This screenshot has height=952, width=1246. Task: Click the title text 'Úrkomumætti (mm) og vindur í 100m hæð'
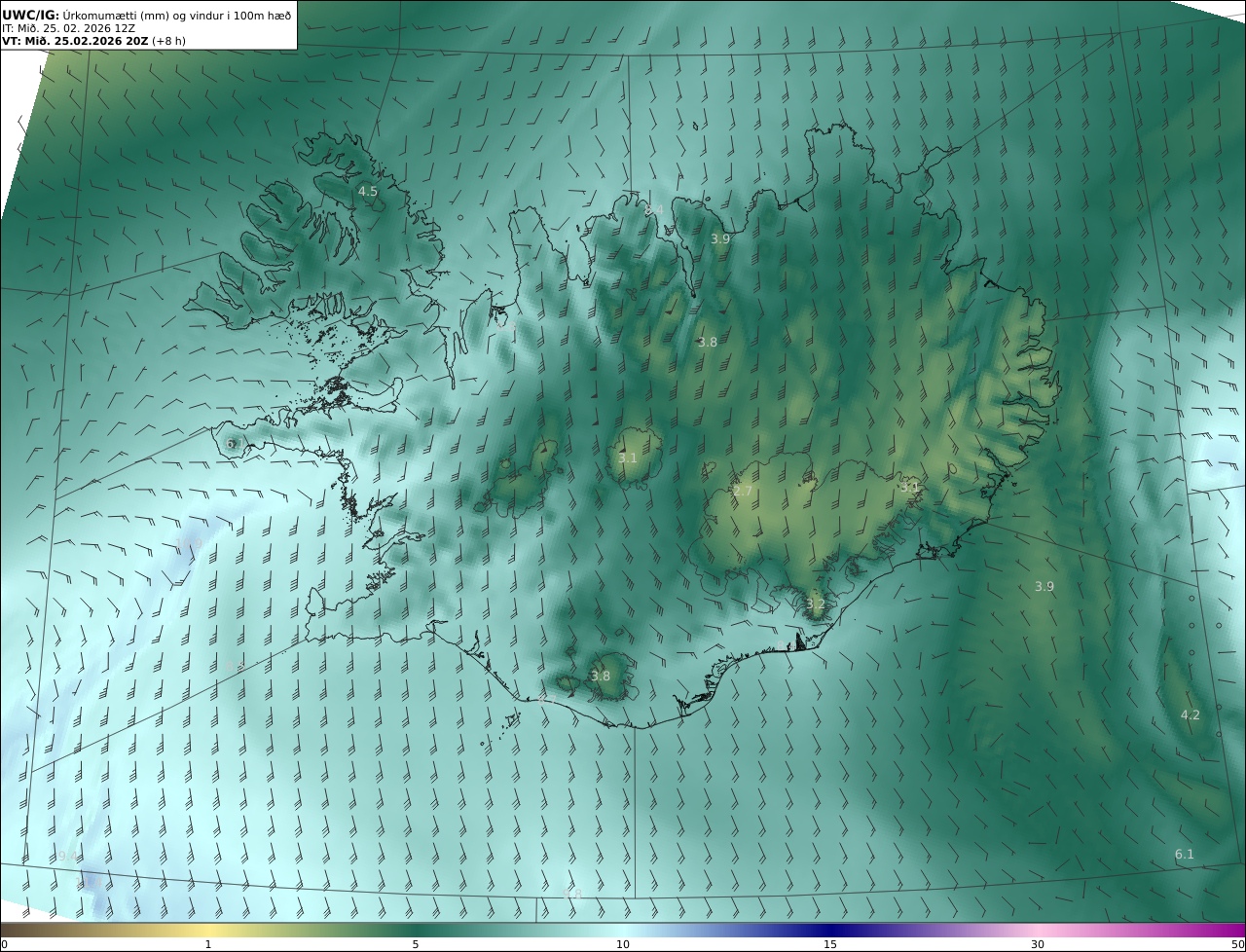coord(176,15)
